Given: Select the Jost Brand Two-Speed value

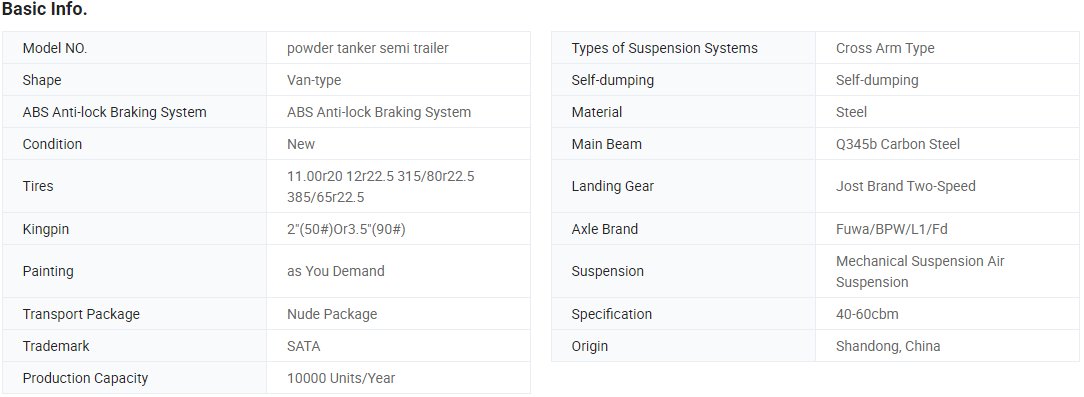Looking at the screenshot, I should coord(906,186).
